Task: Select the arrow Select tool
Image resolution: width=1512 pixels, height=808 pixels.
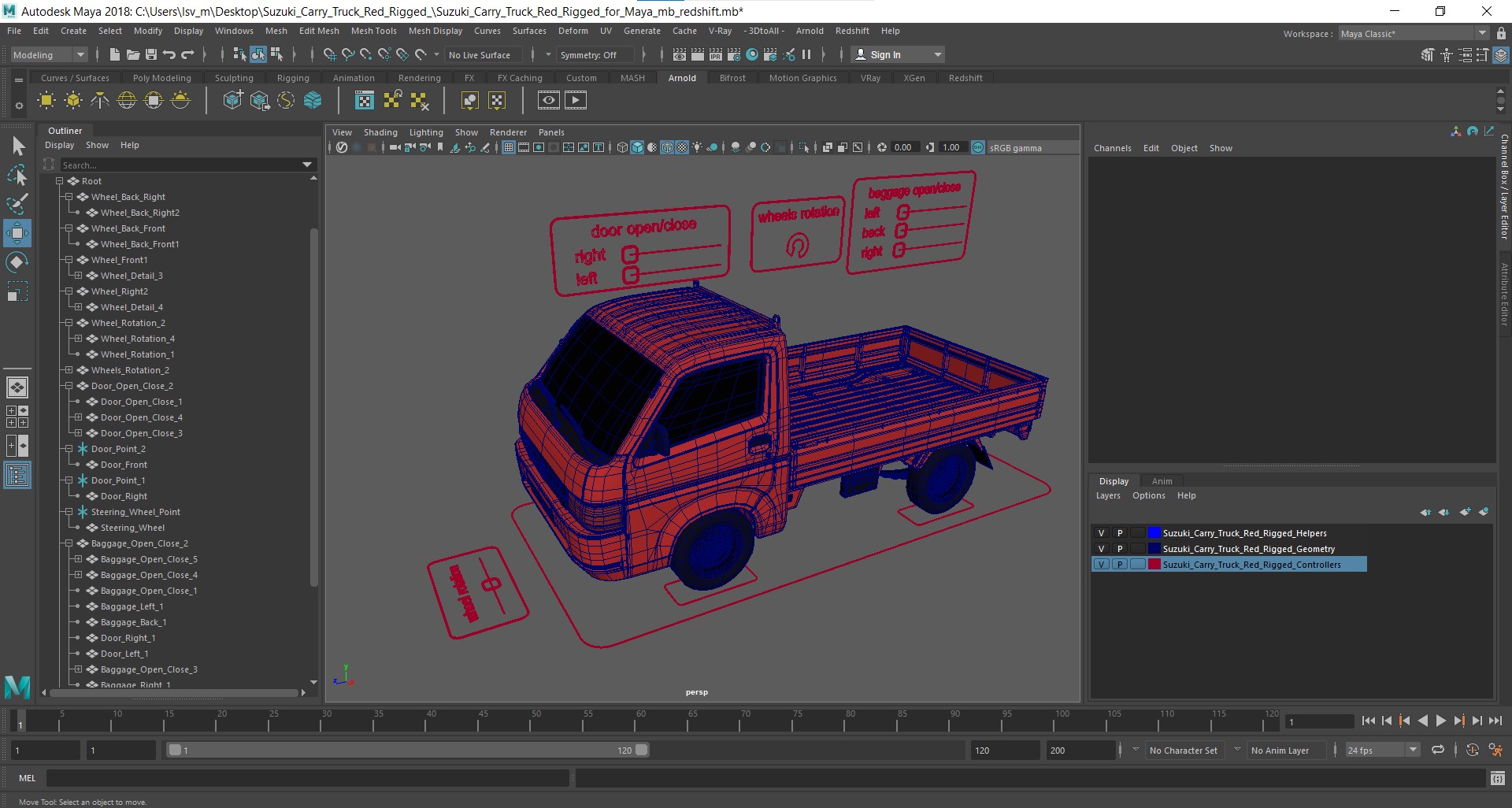Action: coord(17,146)
